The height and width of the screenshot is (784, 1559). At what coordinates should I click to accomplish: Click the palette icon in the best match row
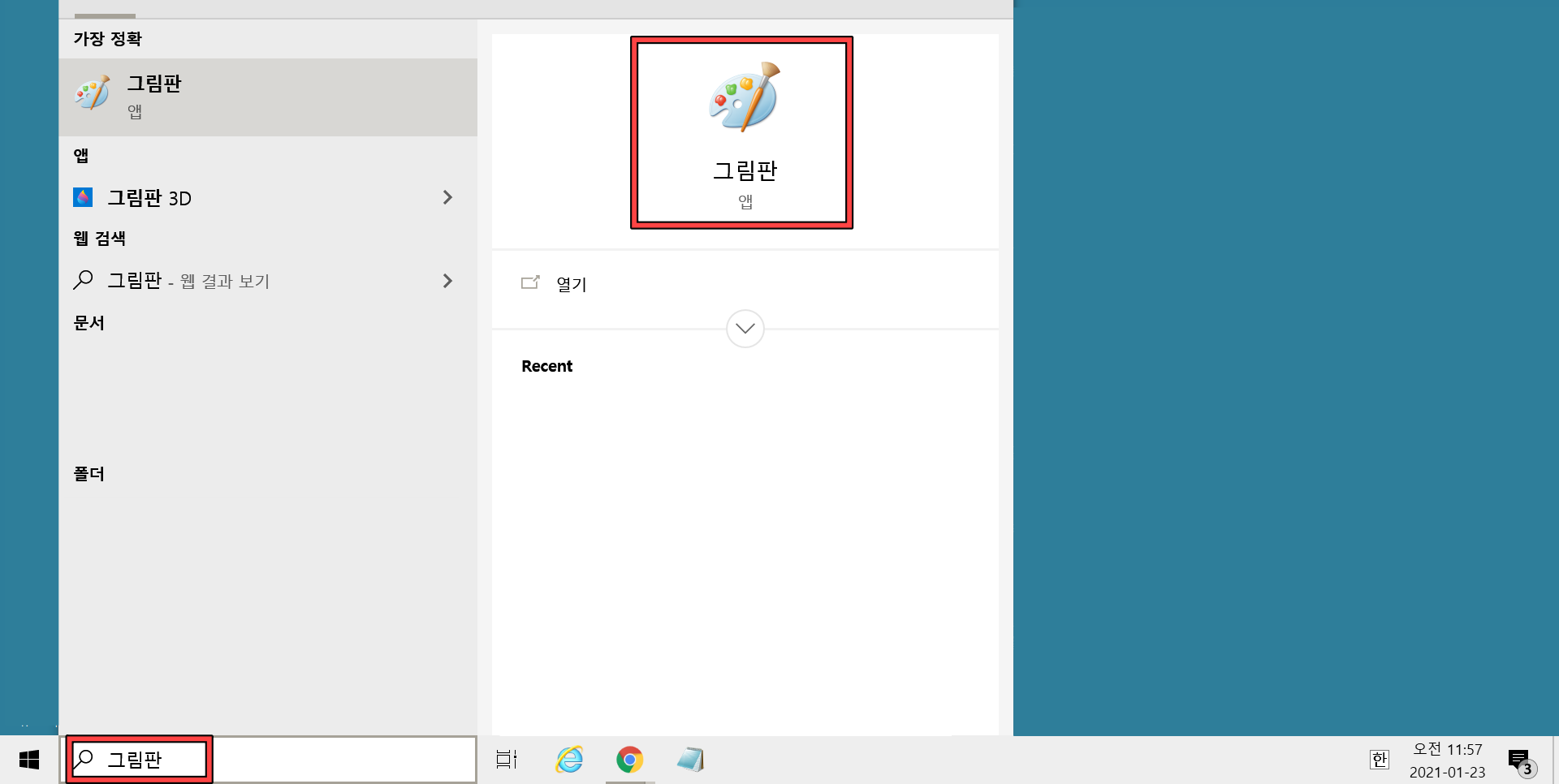[x=92, y=93]
